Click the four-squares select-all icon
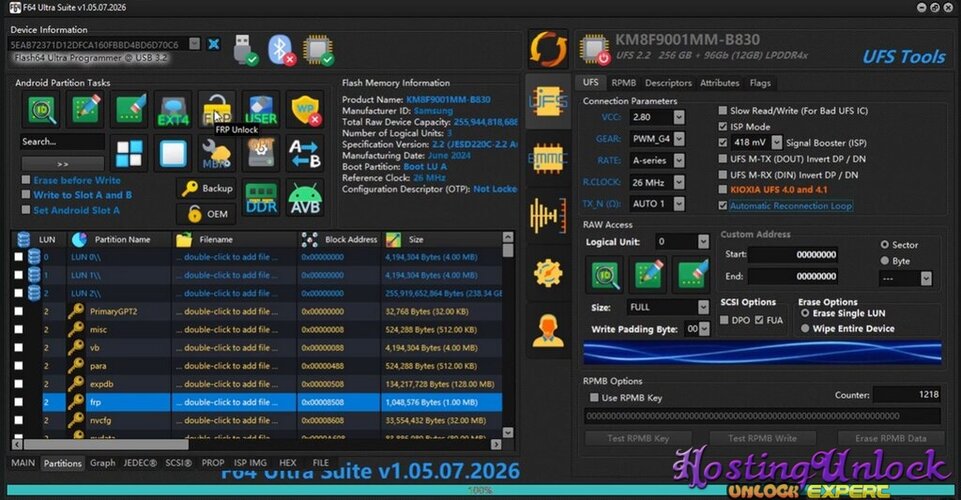Image resolution: width=961 pixels, height=500 pixels. pyautogui.click(x=129, y=153)
